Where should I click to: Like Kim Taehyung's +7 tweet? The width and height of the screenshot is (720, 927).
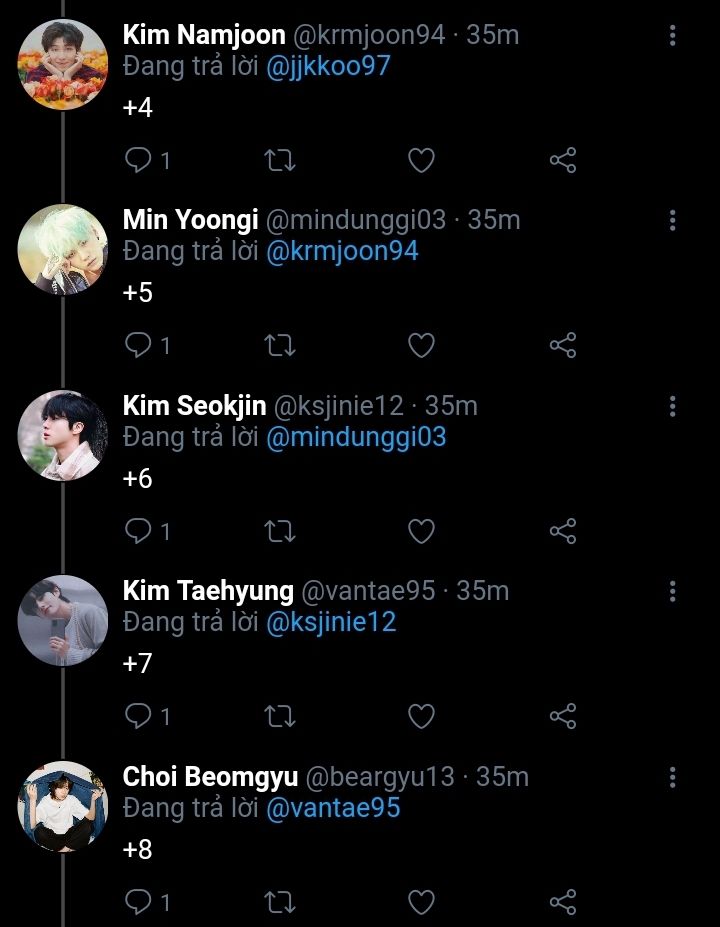click(x=421, y=716)
